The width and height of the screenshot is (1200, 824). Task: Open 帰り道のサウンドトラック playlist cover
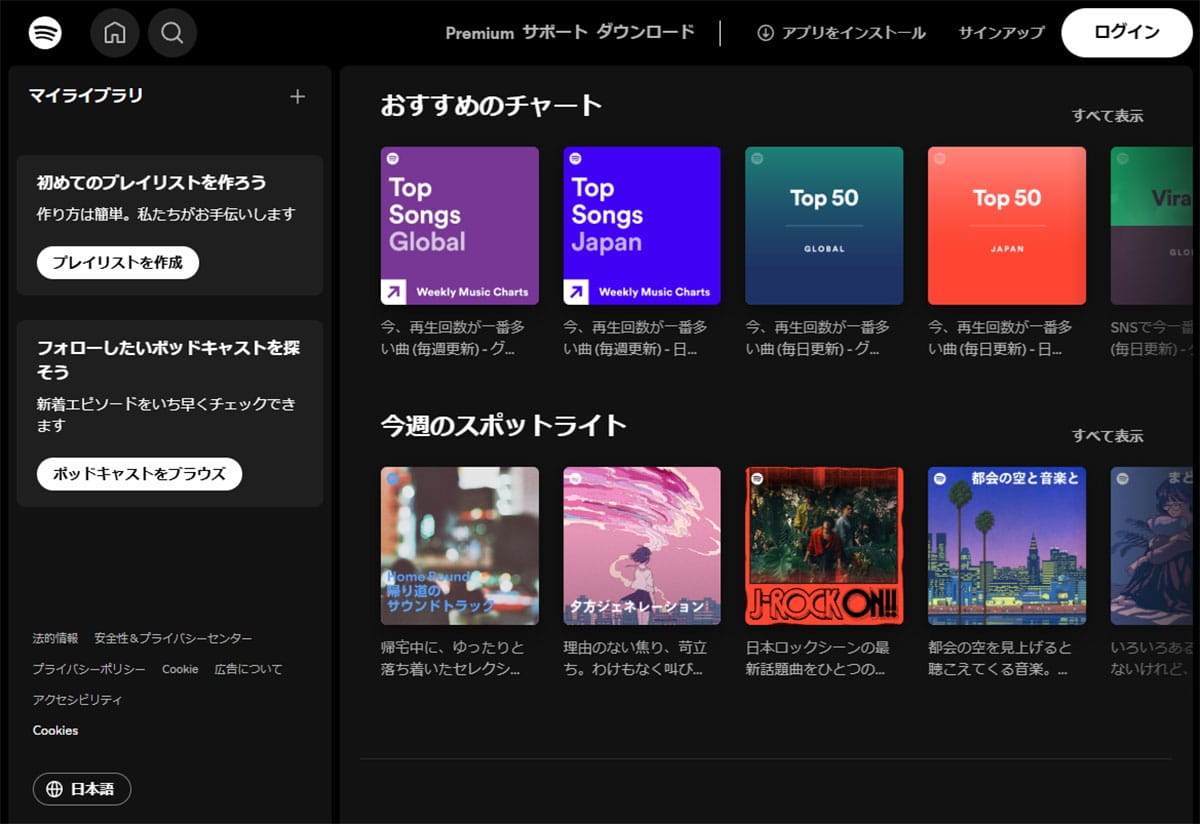pyautogui.click(x=460, y=546)
